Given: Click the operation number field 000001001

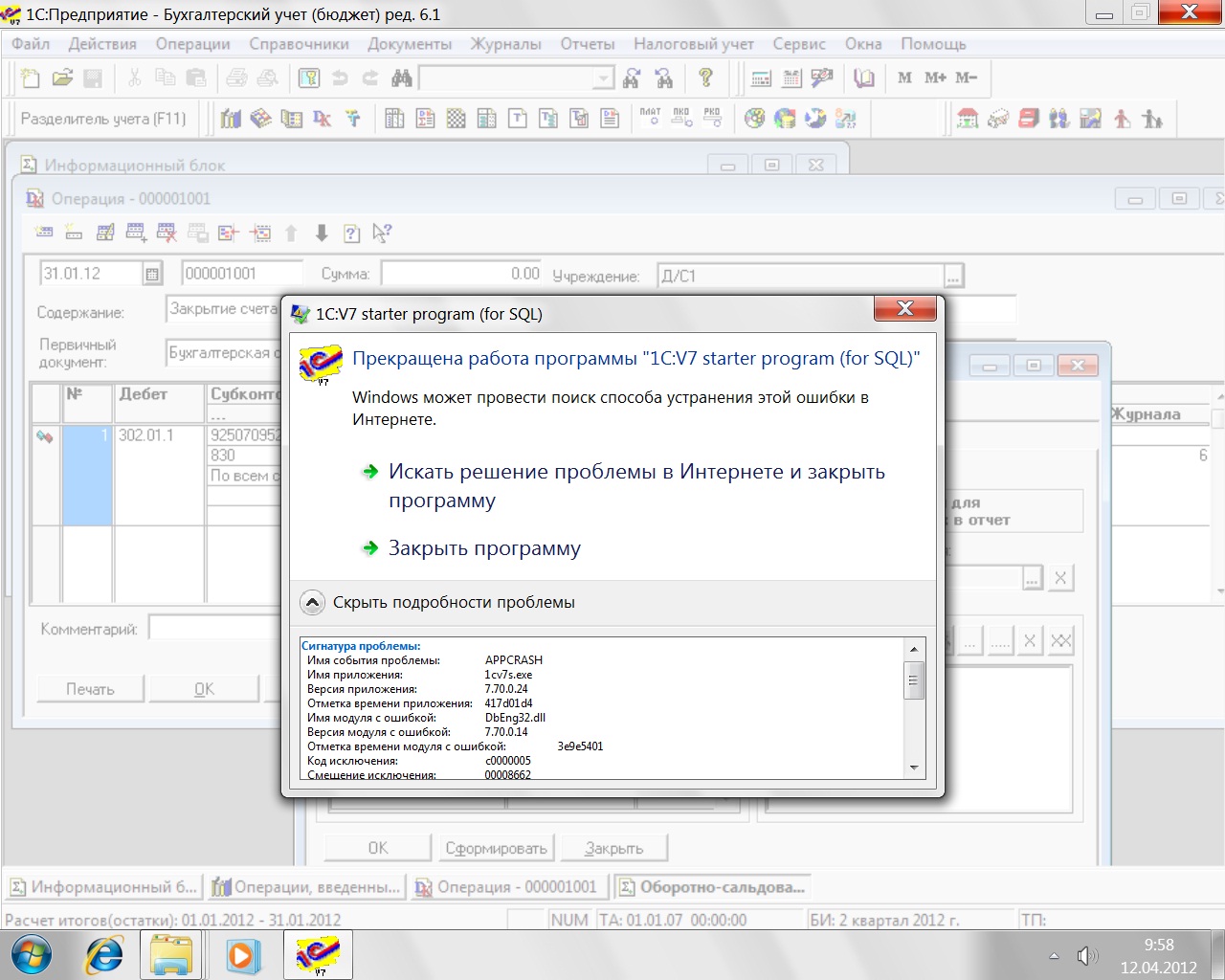Looking at the screenshot, I should coord(242,274).
